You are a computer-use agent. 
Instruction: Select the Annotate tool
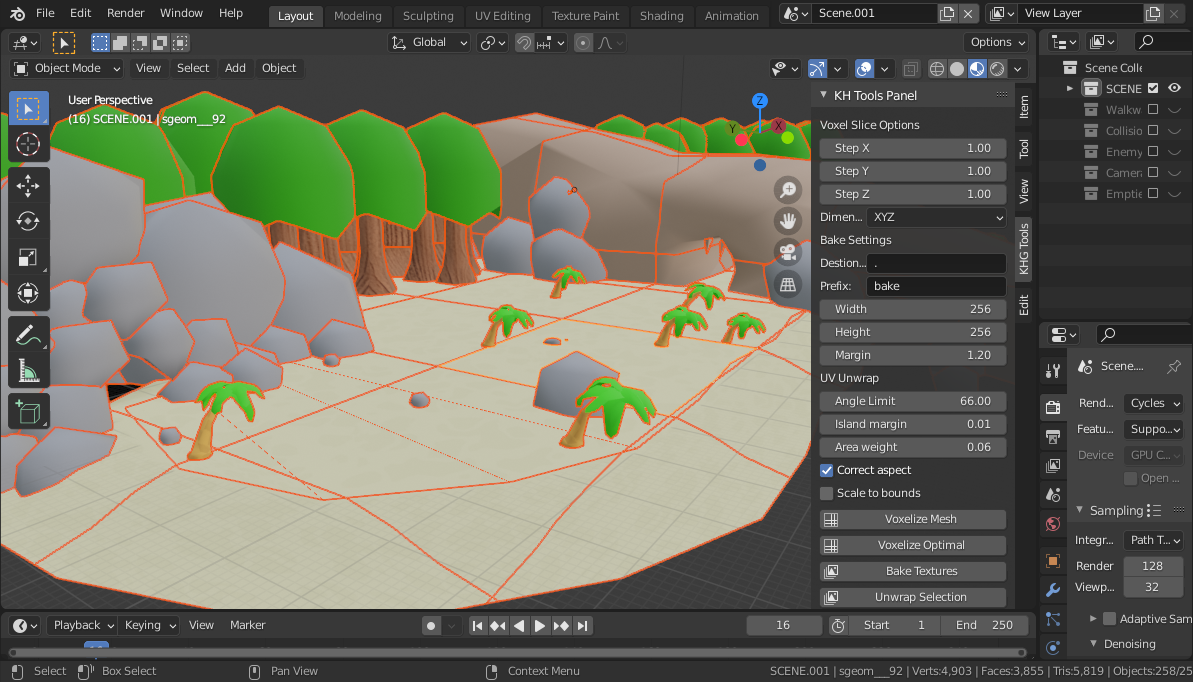pos(29,335)
